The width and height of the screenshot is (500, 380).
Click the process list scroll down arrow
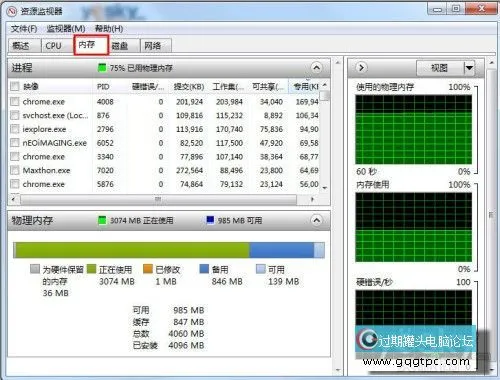tap(325, 188)
